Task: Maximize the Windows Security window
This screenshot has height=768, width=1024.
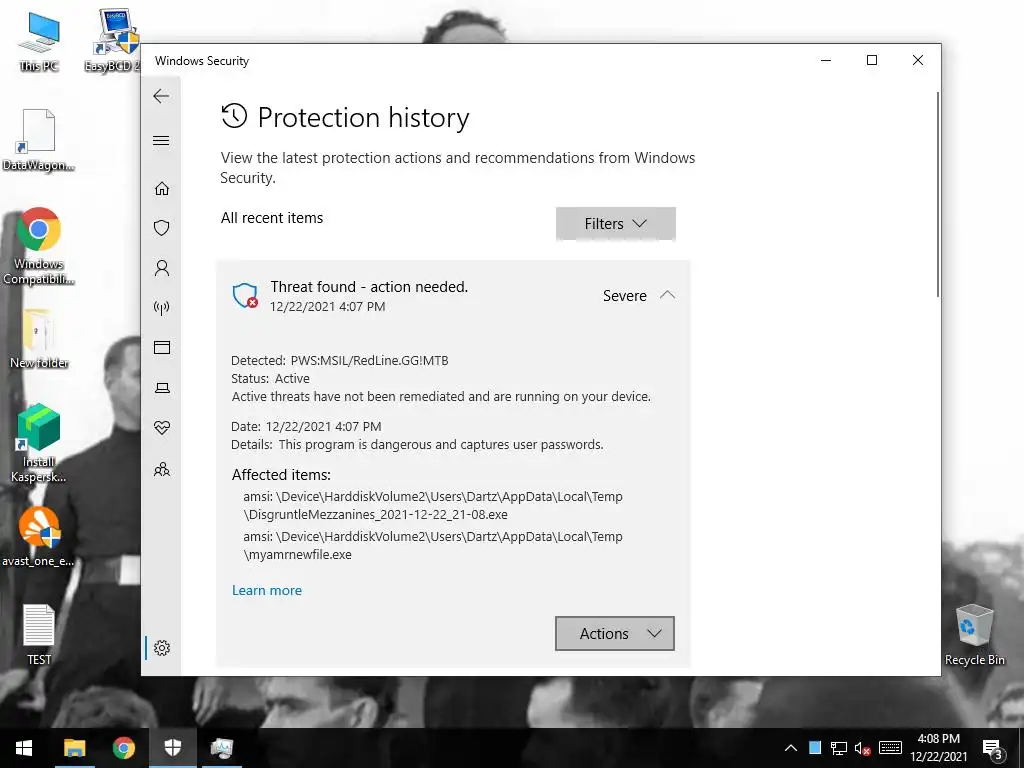Action: (x=872, y=60)
